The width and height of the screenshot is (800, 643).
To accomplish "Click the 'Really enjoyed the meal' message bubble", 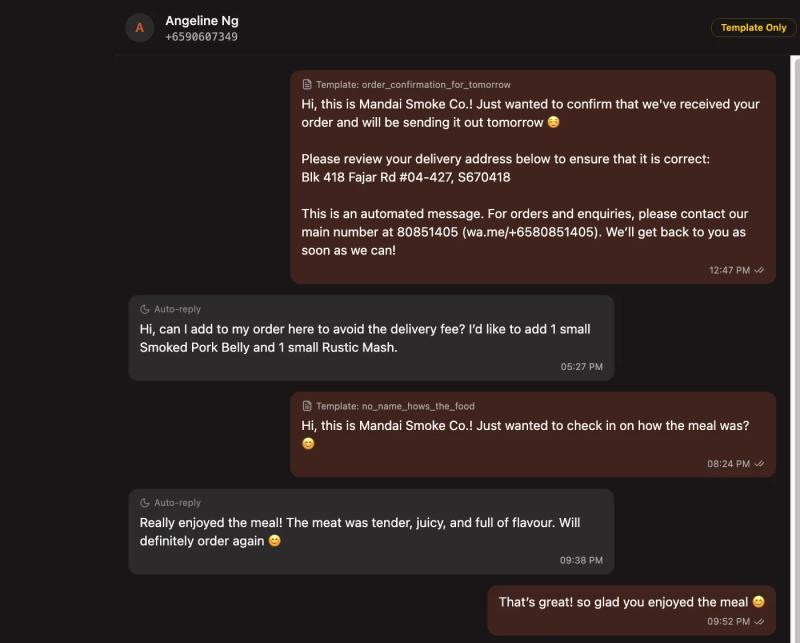I will [371, 532].
